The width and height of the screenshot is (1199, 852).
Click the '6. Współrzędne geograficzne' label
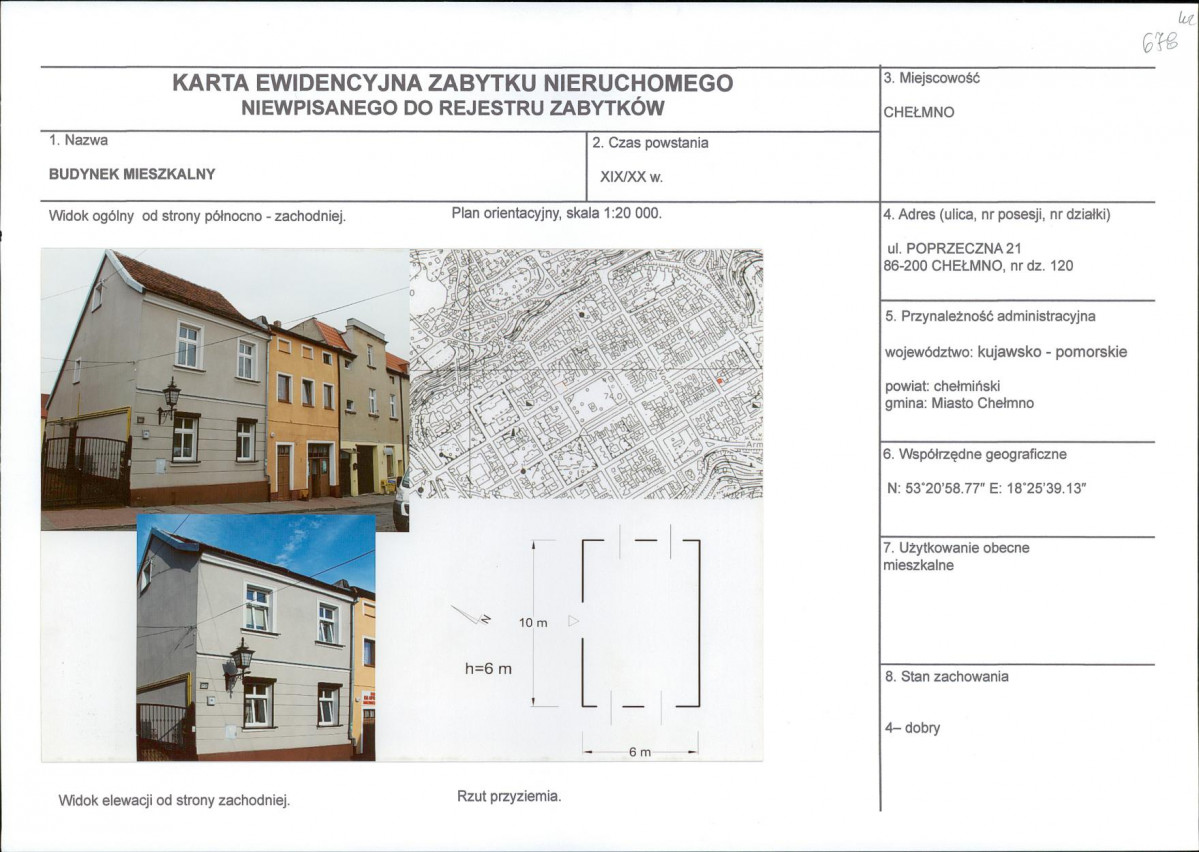[x=974, y=454]
